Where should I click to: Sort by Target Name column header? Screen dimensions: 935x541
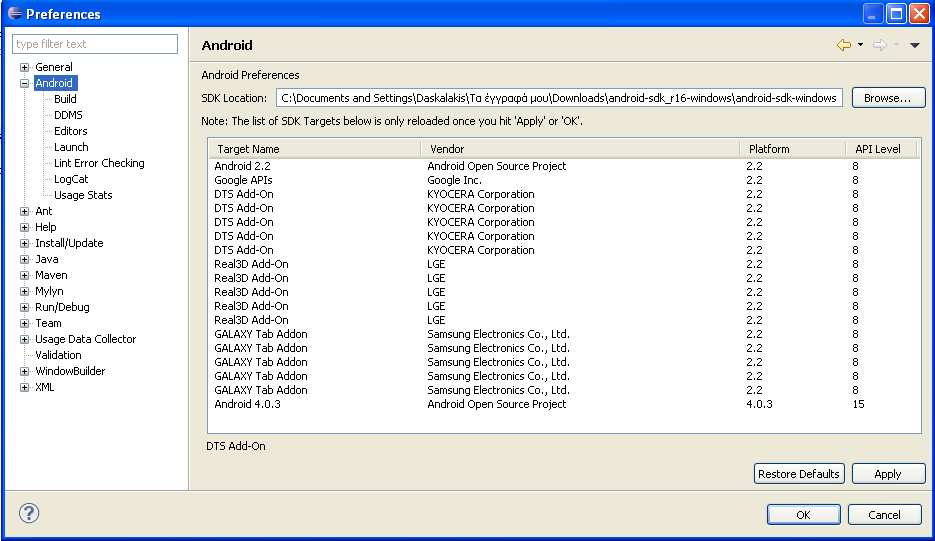[x=315, y=149]
